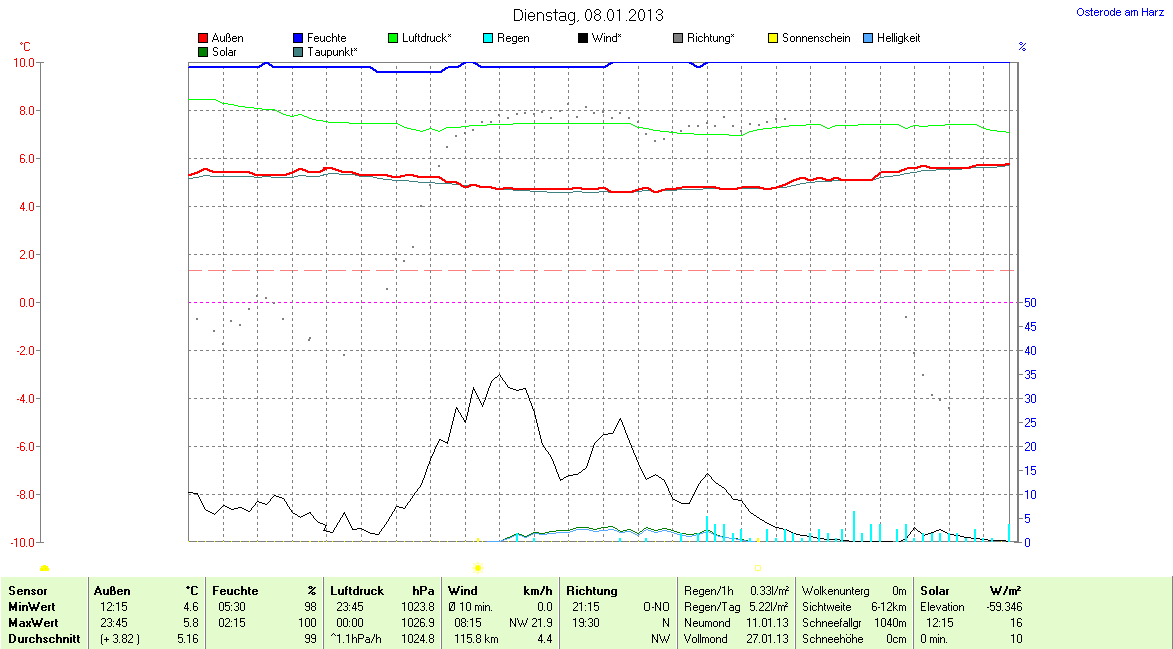
Task: Select the Luftdruck column header
Action: point(357,591)
